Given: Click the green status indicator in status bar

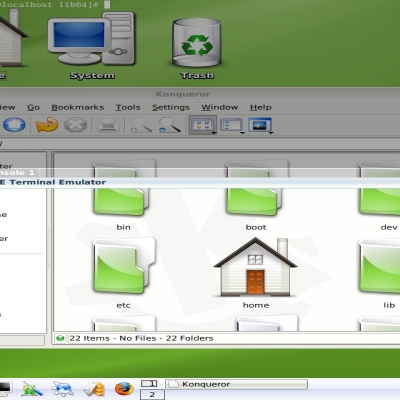Looking at the screenshot, I should [60, 338].
